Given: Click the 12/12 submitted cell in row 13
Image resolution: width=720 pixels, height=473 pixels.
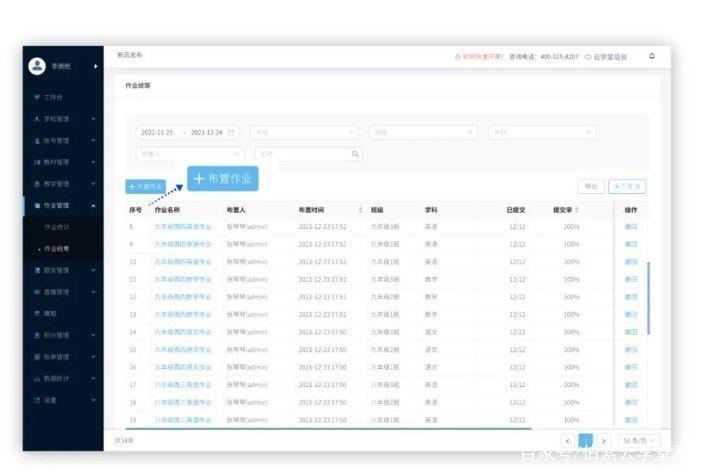Looking at the screenshot, I should pyautogui.click(x=517, y=315).
